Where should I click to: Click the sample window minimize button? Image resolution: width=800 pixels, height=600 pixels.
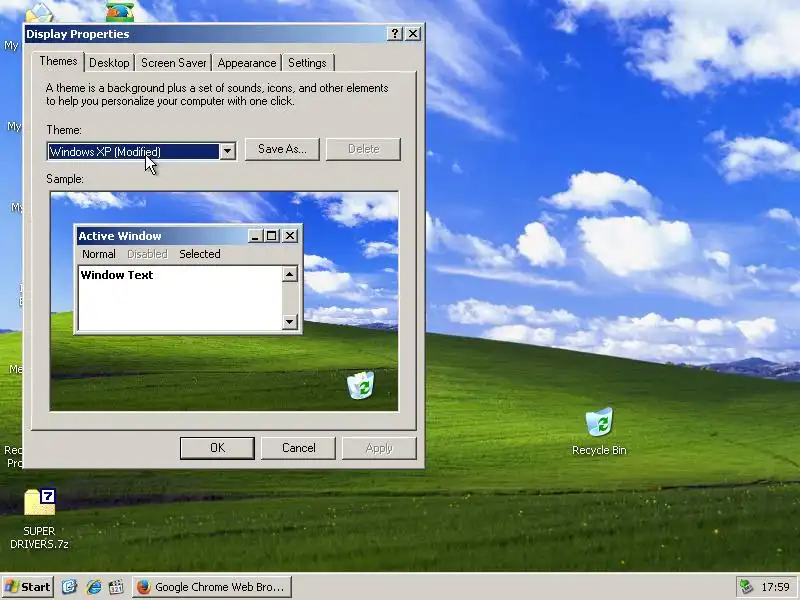tap(255, 236)
